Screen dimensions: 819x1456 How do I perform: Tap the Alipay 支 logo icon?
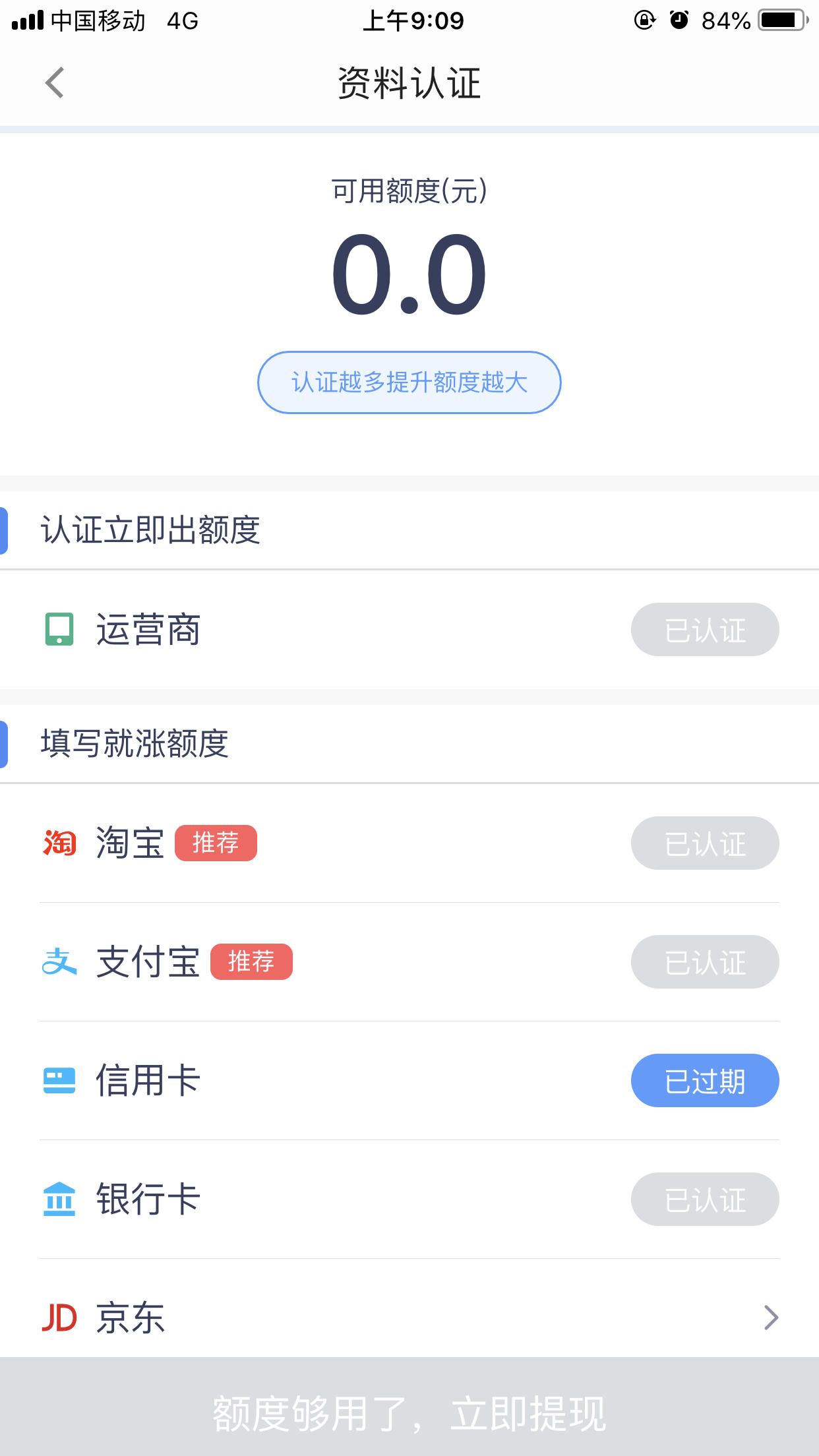point(59,961)
